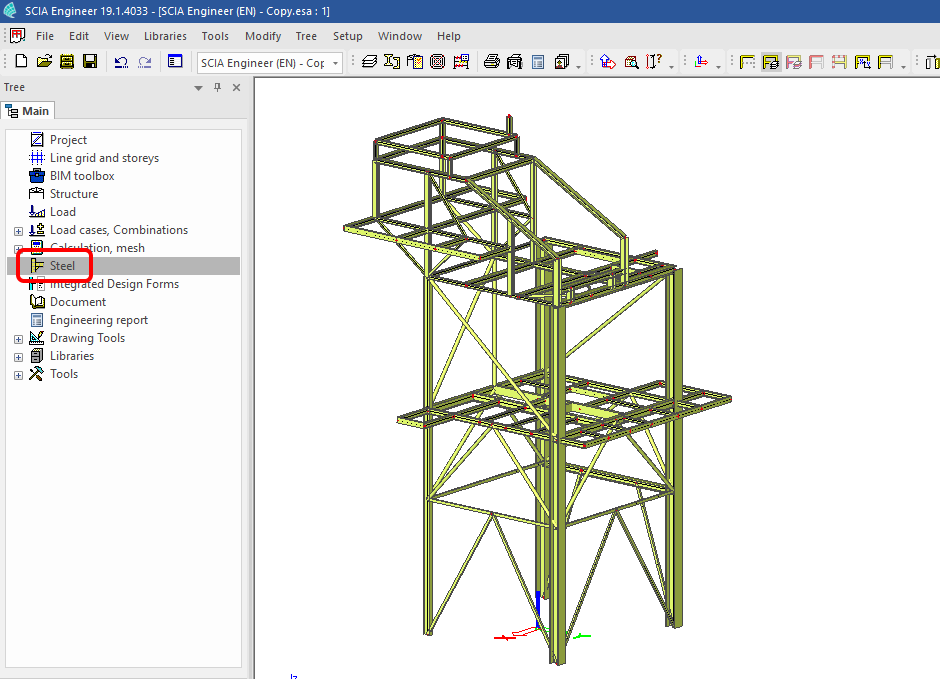This screenshot has width=940, height=679.
Task: Click the Undo arrow icon
Action: (121, 62)
